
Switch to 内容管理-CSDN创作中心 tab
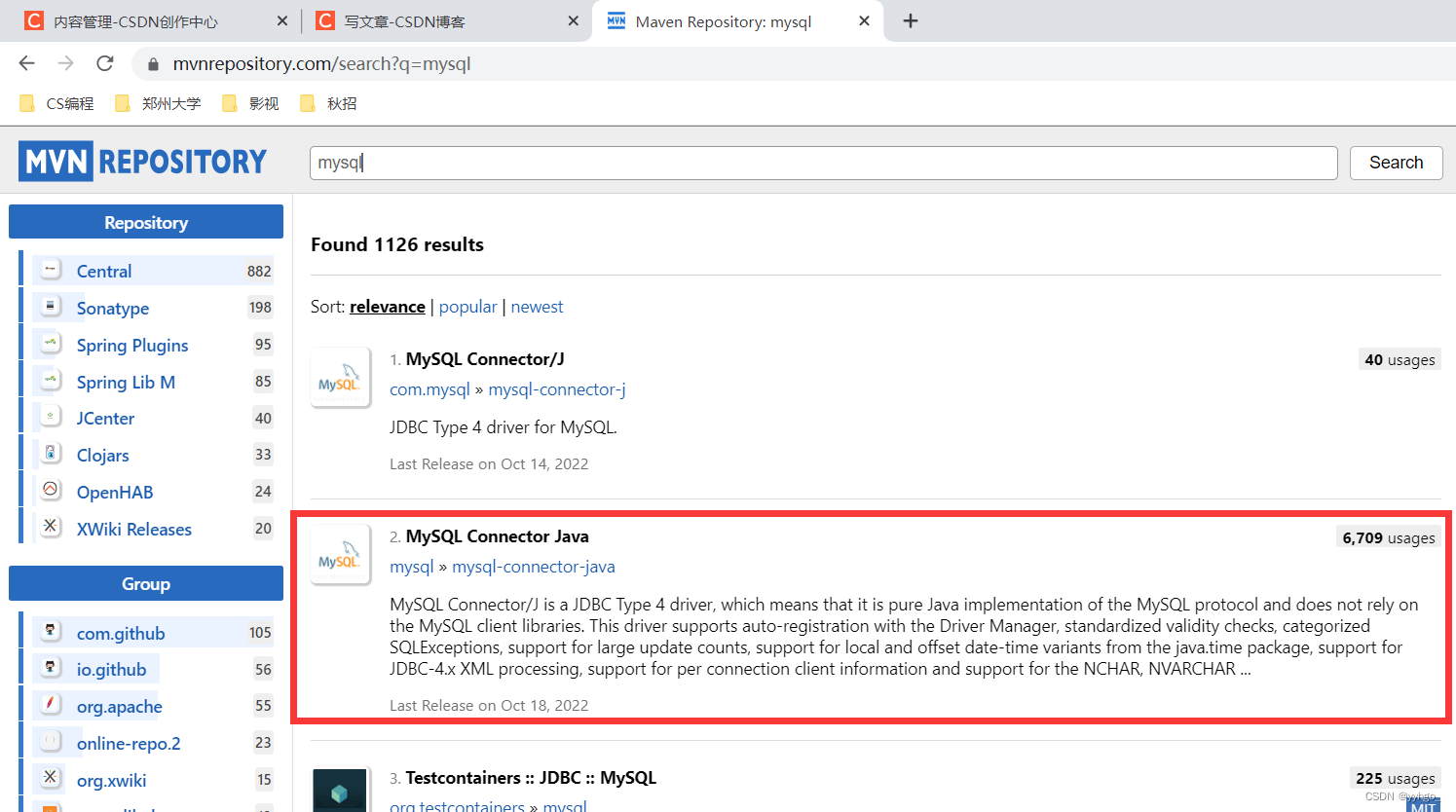(x=135, y=21)
